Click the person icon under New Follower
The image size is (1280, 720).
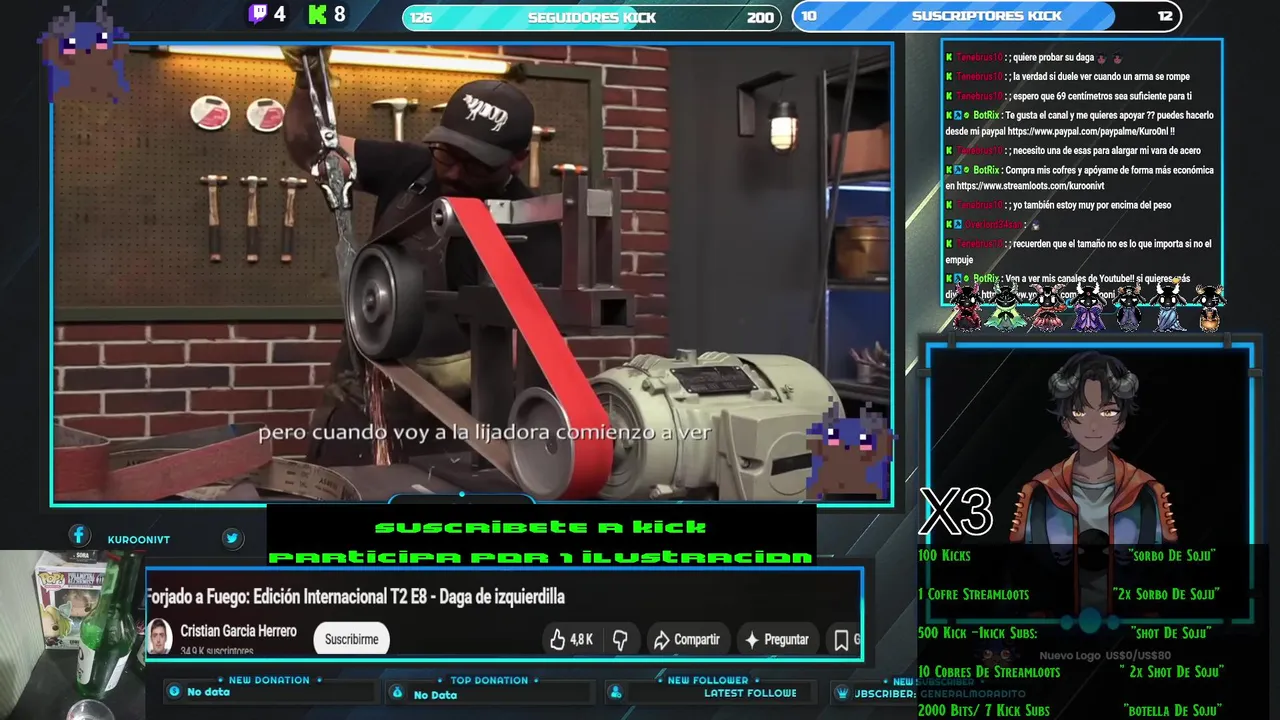click(616, 692)
